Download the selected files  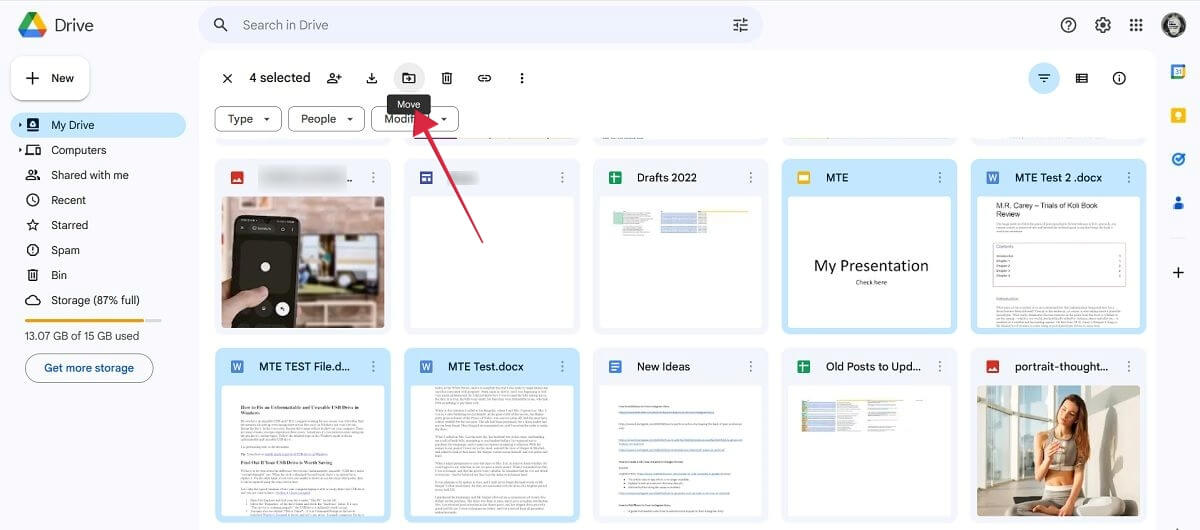(x=372, y=78)
